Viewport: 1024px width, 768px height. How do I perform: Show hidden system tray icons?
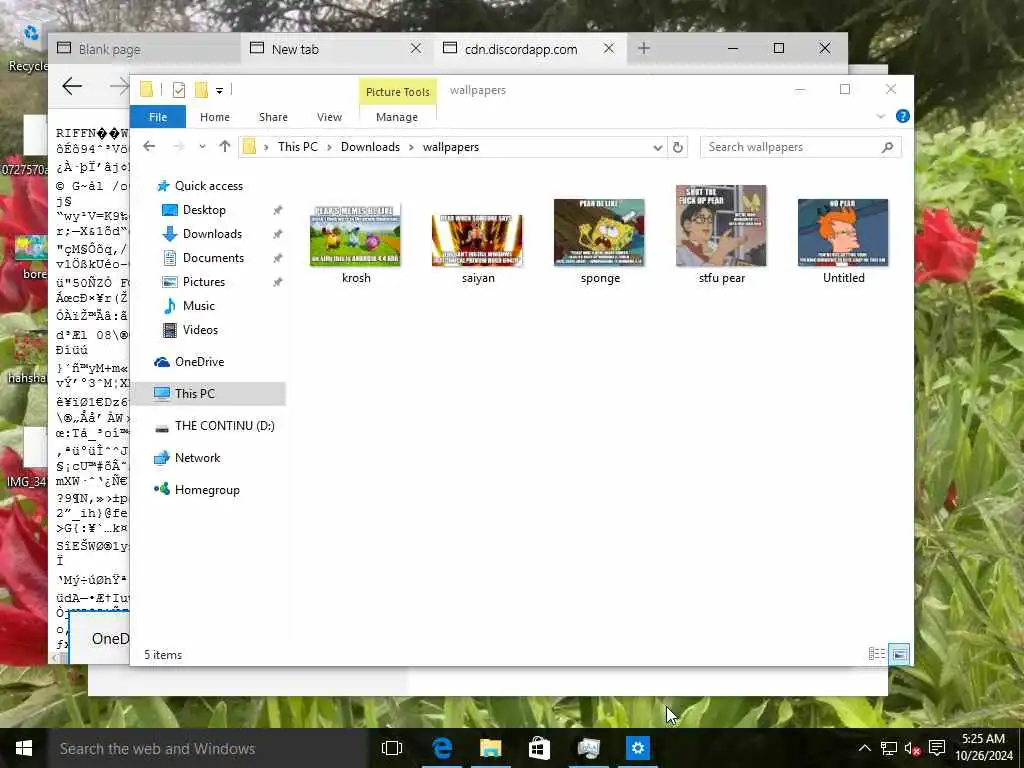[864, 748]
